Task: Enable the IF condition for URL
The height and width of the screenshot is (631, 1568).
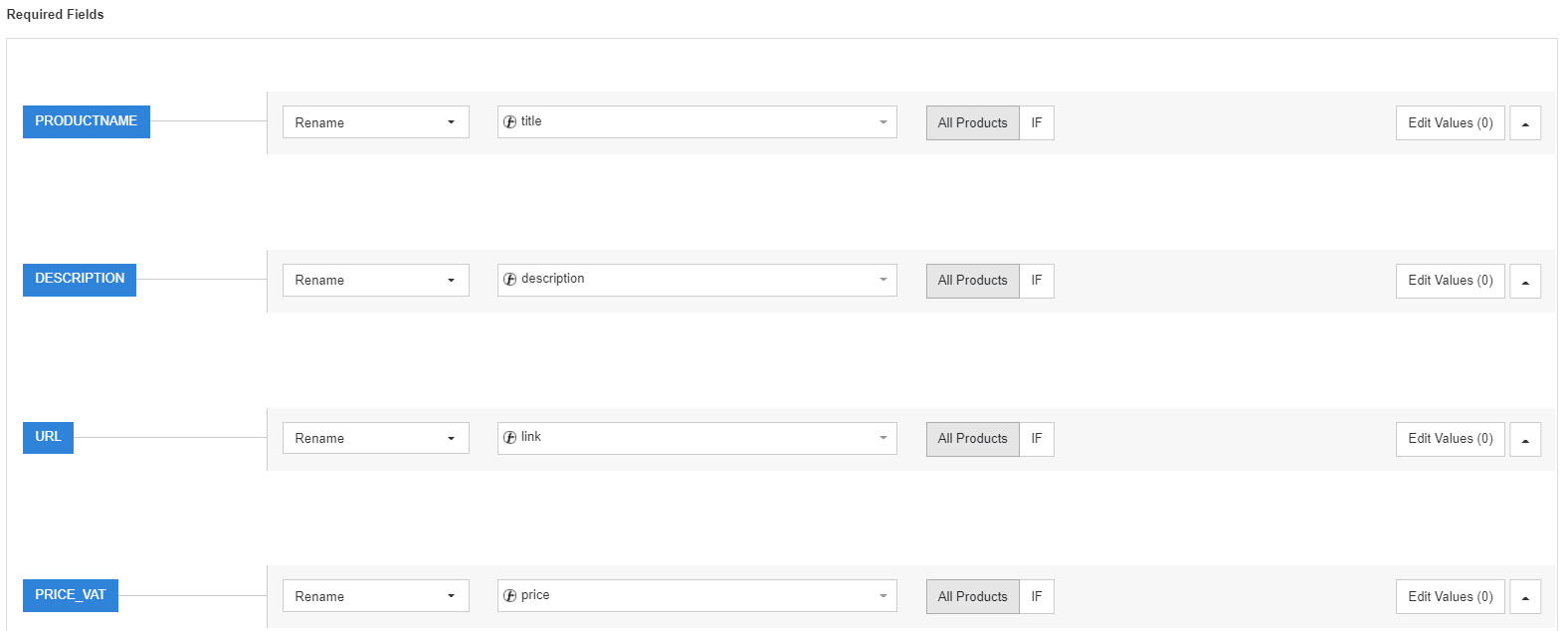Action: point(1037,439)
